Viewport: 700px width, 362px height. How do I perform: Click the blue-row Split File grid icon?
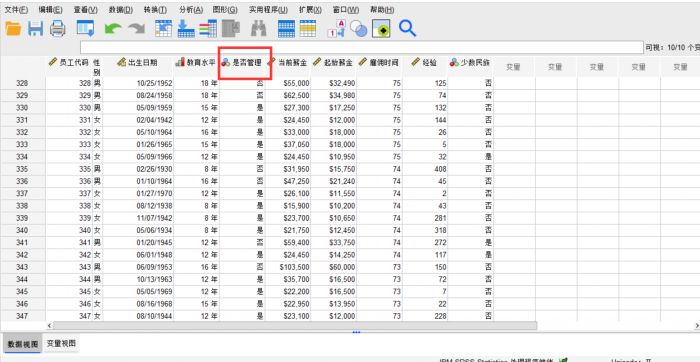pos(286,29)
